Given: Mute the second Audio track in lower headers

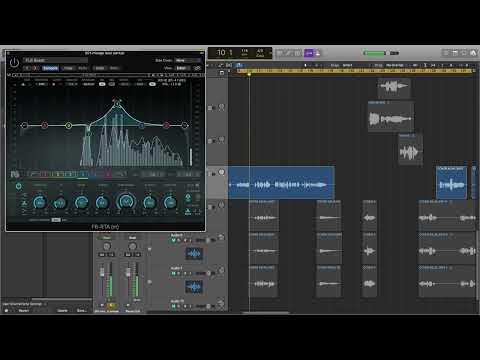Looking at the screenshot, I should pyautogui.click(x=173, y=273).
